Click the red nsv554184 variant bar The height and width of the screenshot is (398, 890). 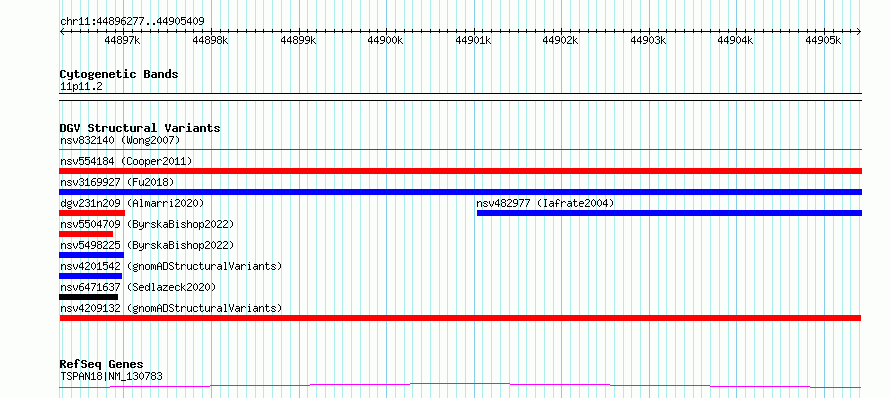(x=460, y=171)
